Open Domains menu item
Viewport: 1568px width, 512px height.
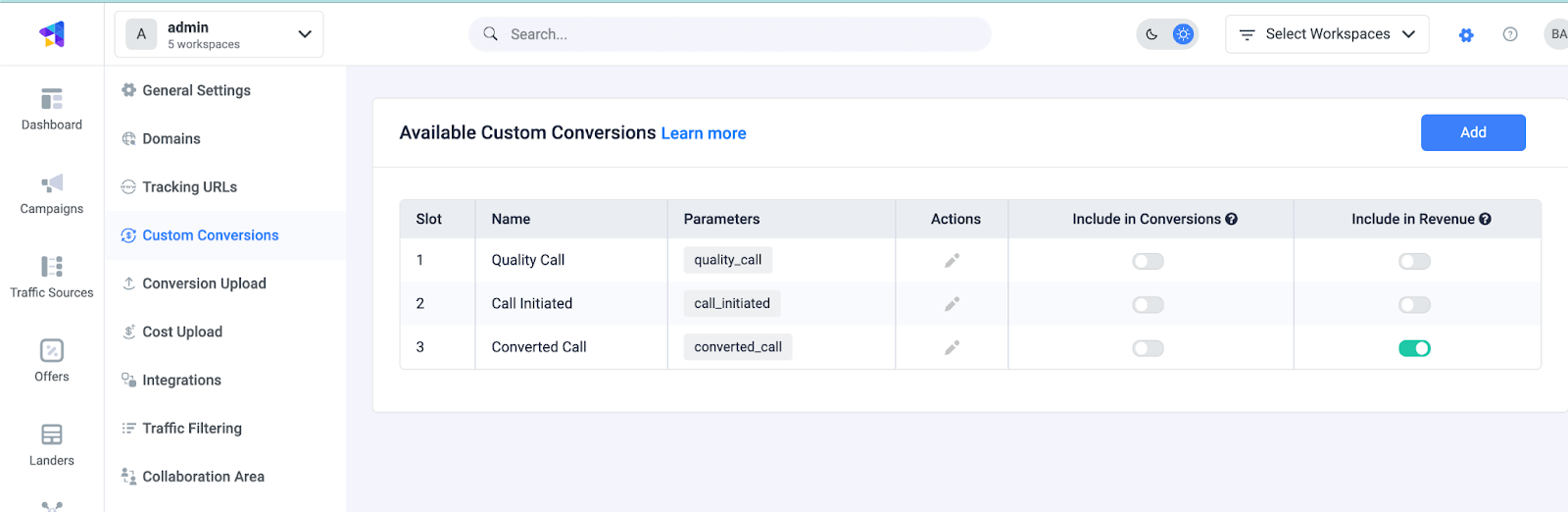click(225, 138)
